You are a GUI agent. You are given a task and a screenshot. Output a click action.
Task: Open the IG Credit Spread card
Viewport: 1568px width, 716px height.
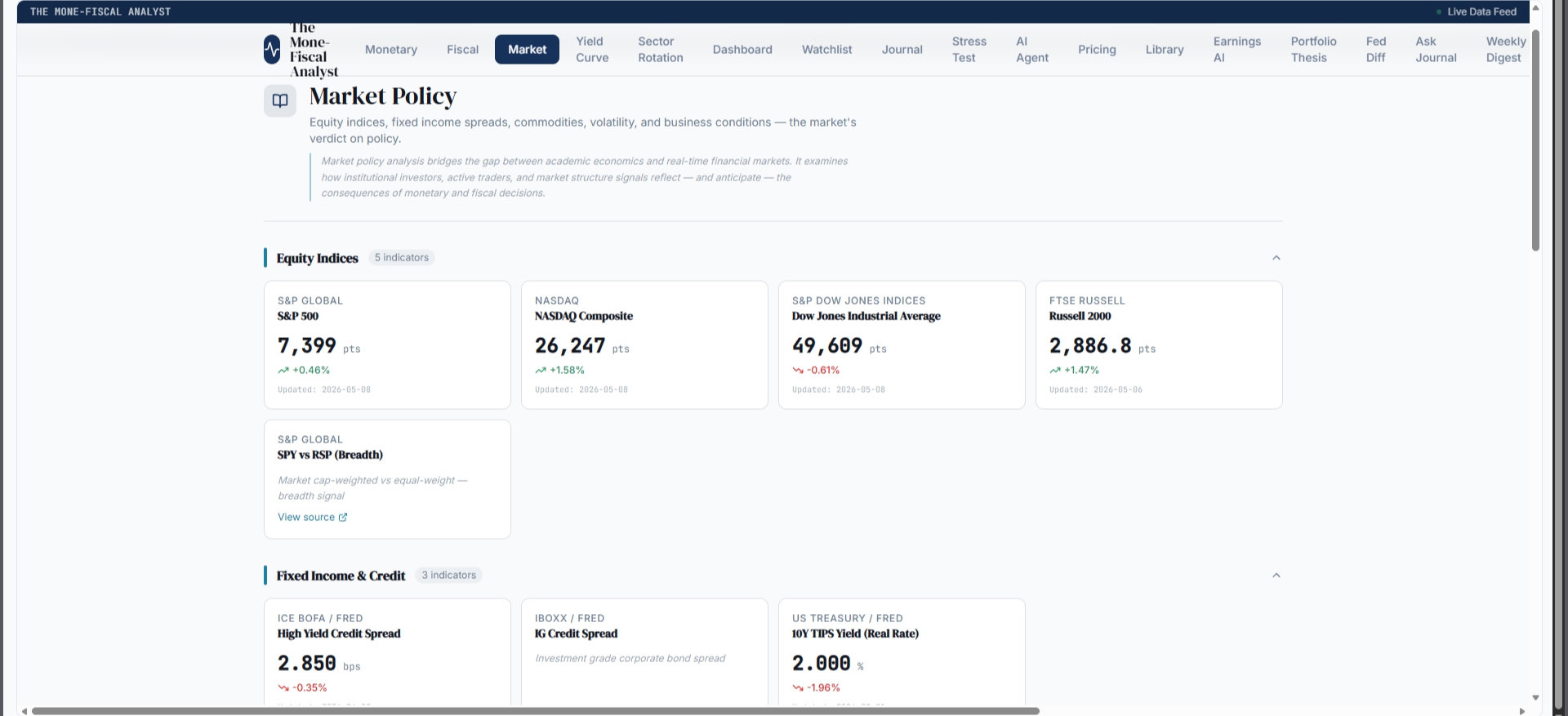[x=644, y=652]
